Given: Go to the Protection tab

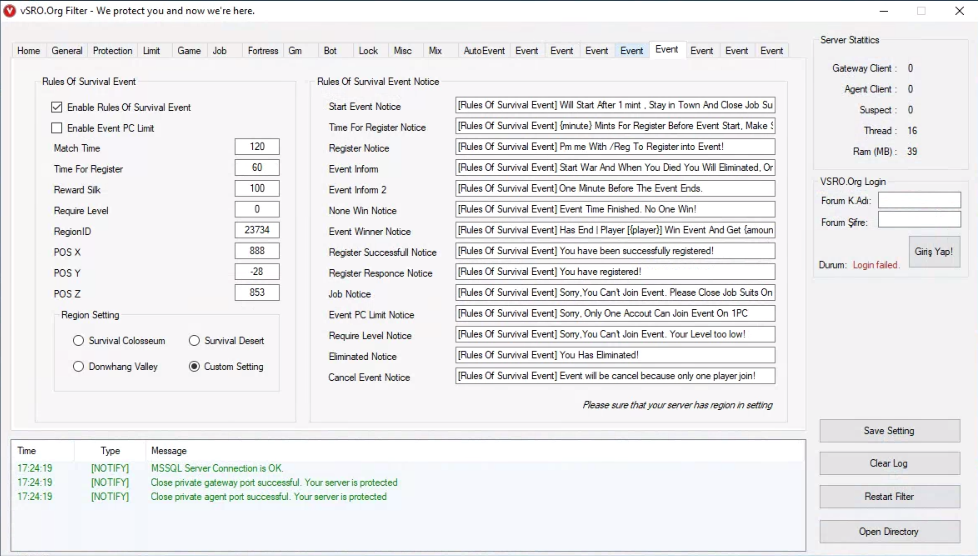Looking at the screenshot, I should [112, 51].
